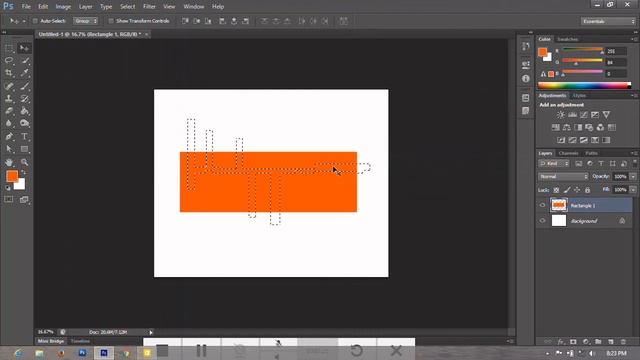Image resolution: width=640 pixels, height=360 pixels.
Task: Select the Rectangle 1 layer thumbnail
Action: [x=559, y=205]
